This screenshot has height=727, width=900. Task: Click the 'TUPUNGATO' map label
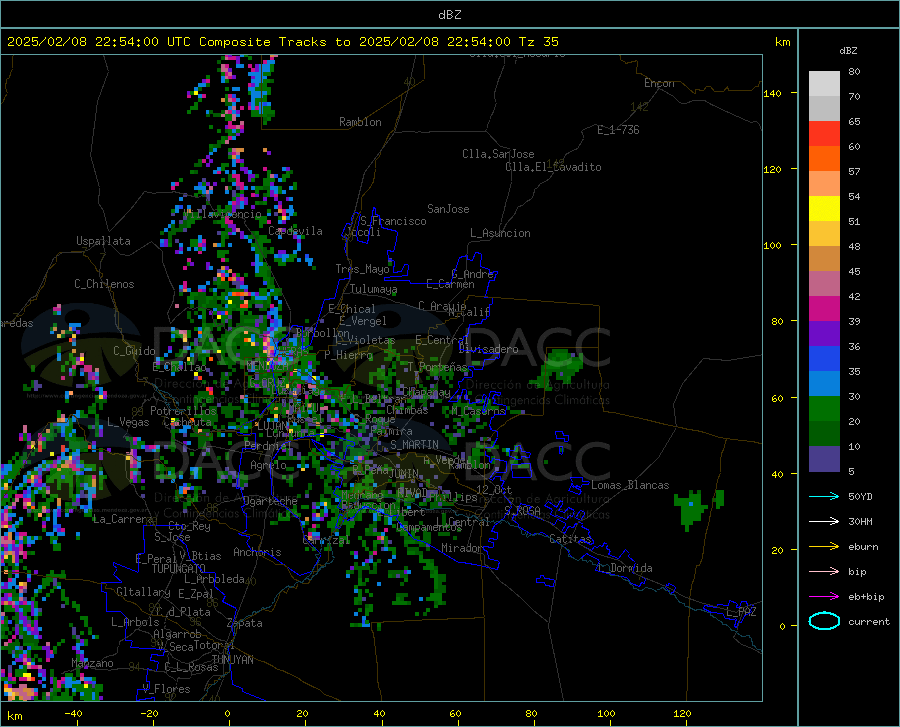click(x=179, y=569)
